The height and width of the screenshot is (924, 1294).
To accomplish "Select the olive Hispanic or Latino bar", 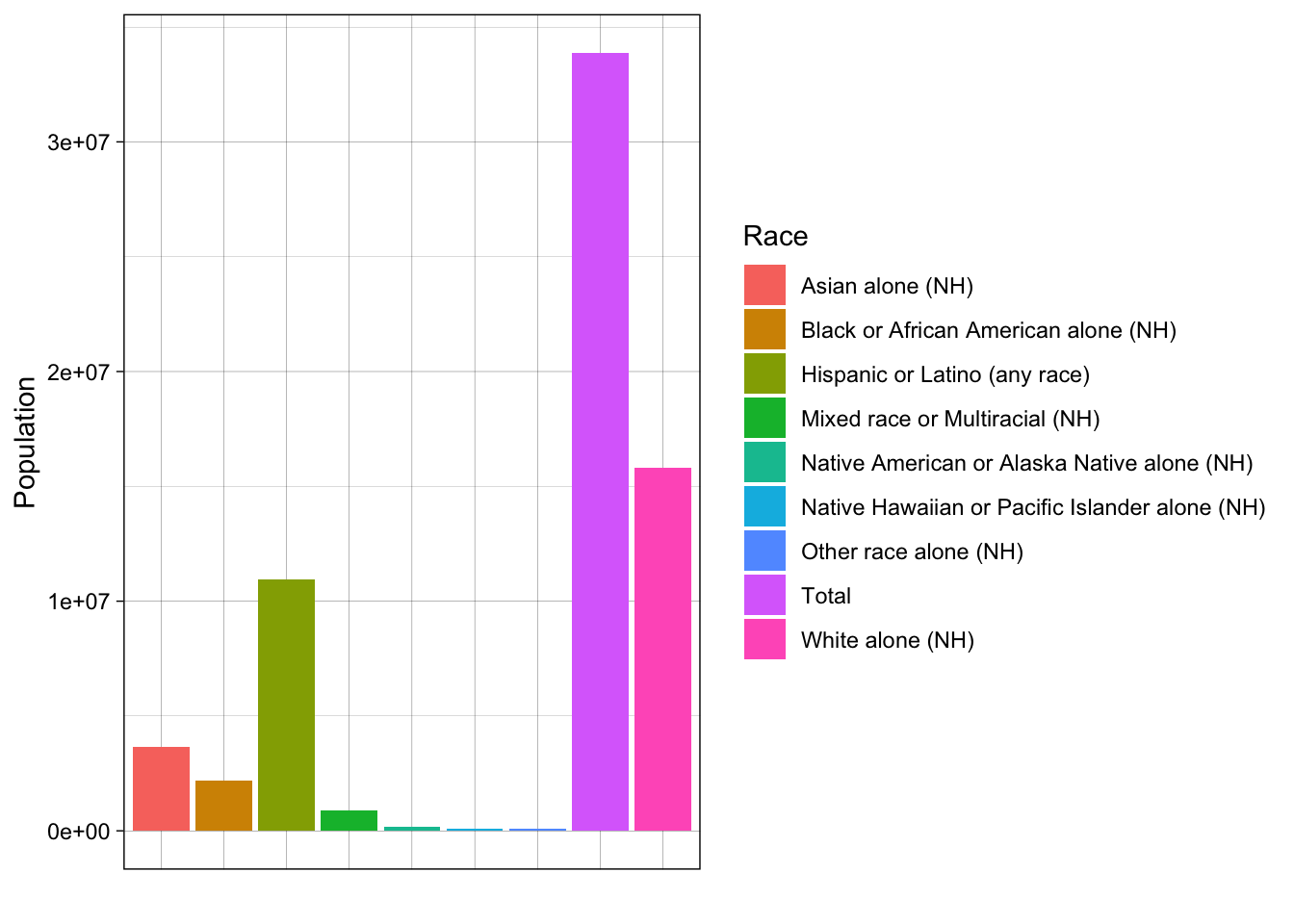I will point(286,705).
